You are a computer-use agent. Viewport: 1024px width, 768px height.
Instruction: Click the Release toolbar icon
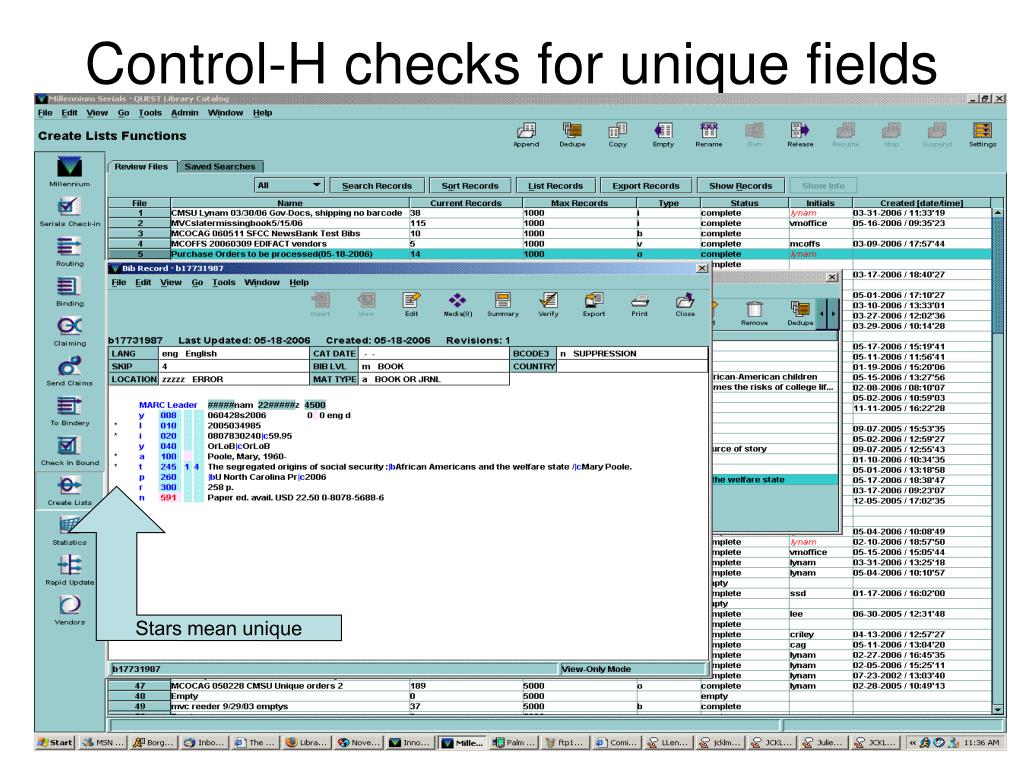click(x=800, y=135)
